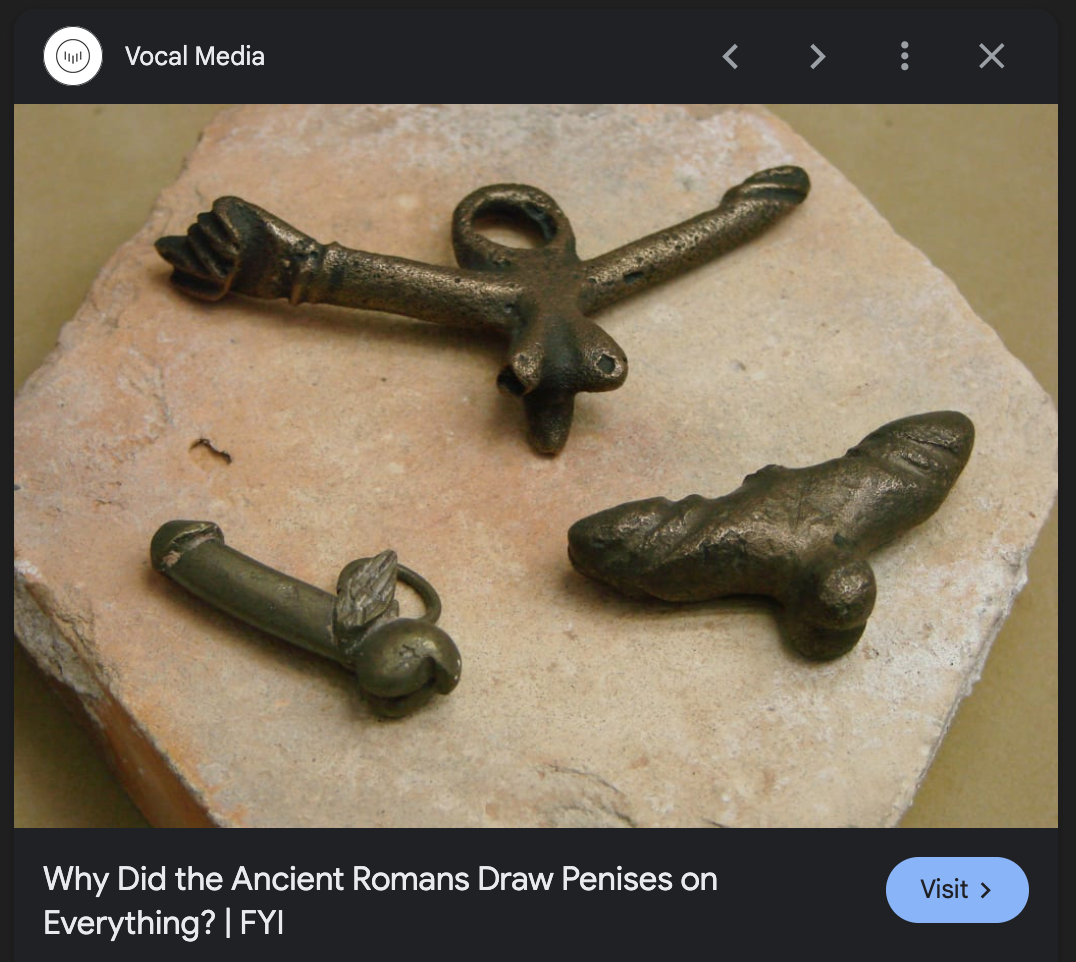Click the small dark mark on the tile

click(x=211, y=449)
